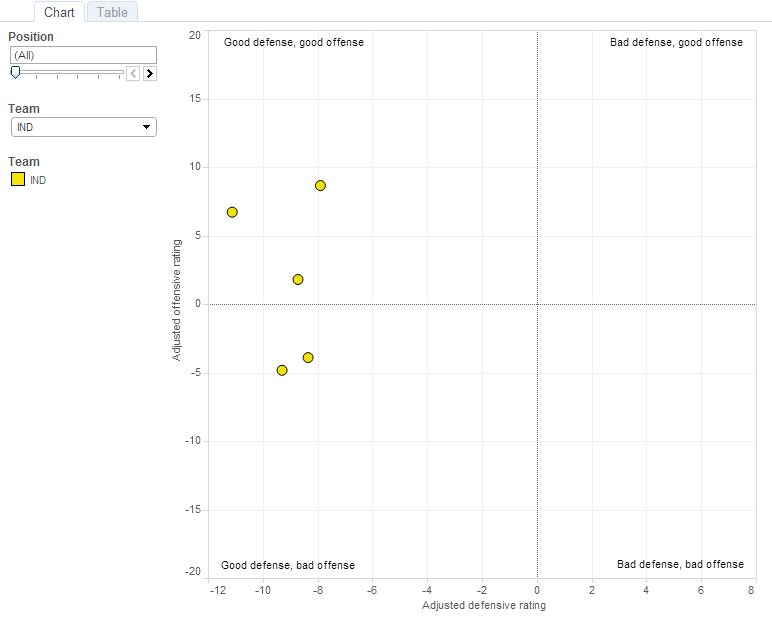Image resolution: width=772 pixels, height=619 pixels.
Task: Select the Chart tab
Action: tap(59, 12)
